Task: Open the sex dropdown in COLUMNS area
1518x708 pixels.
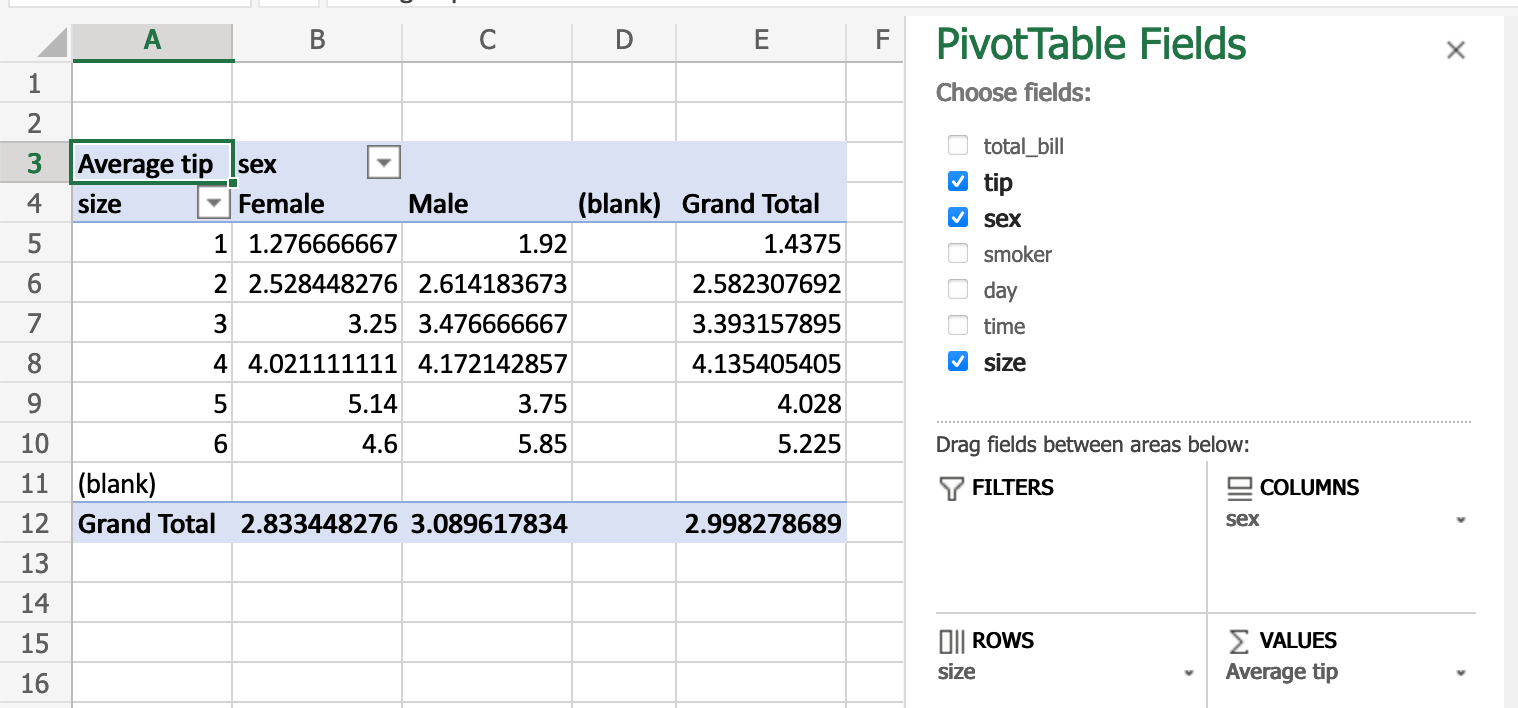Action: click(x=1462, y=520)
